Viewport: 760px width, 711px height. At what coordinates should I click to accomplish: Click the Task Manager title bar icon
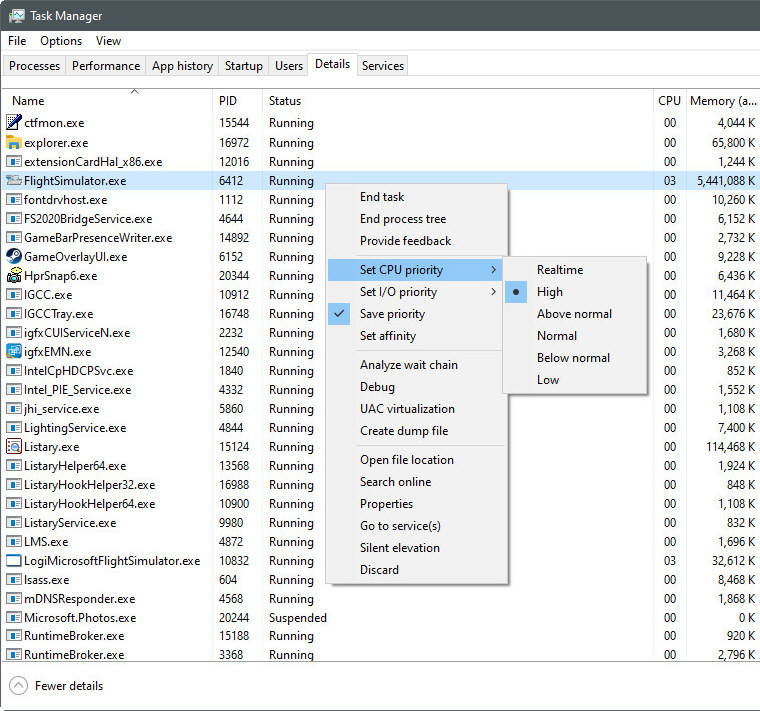(x=16, y=16)
